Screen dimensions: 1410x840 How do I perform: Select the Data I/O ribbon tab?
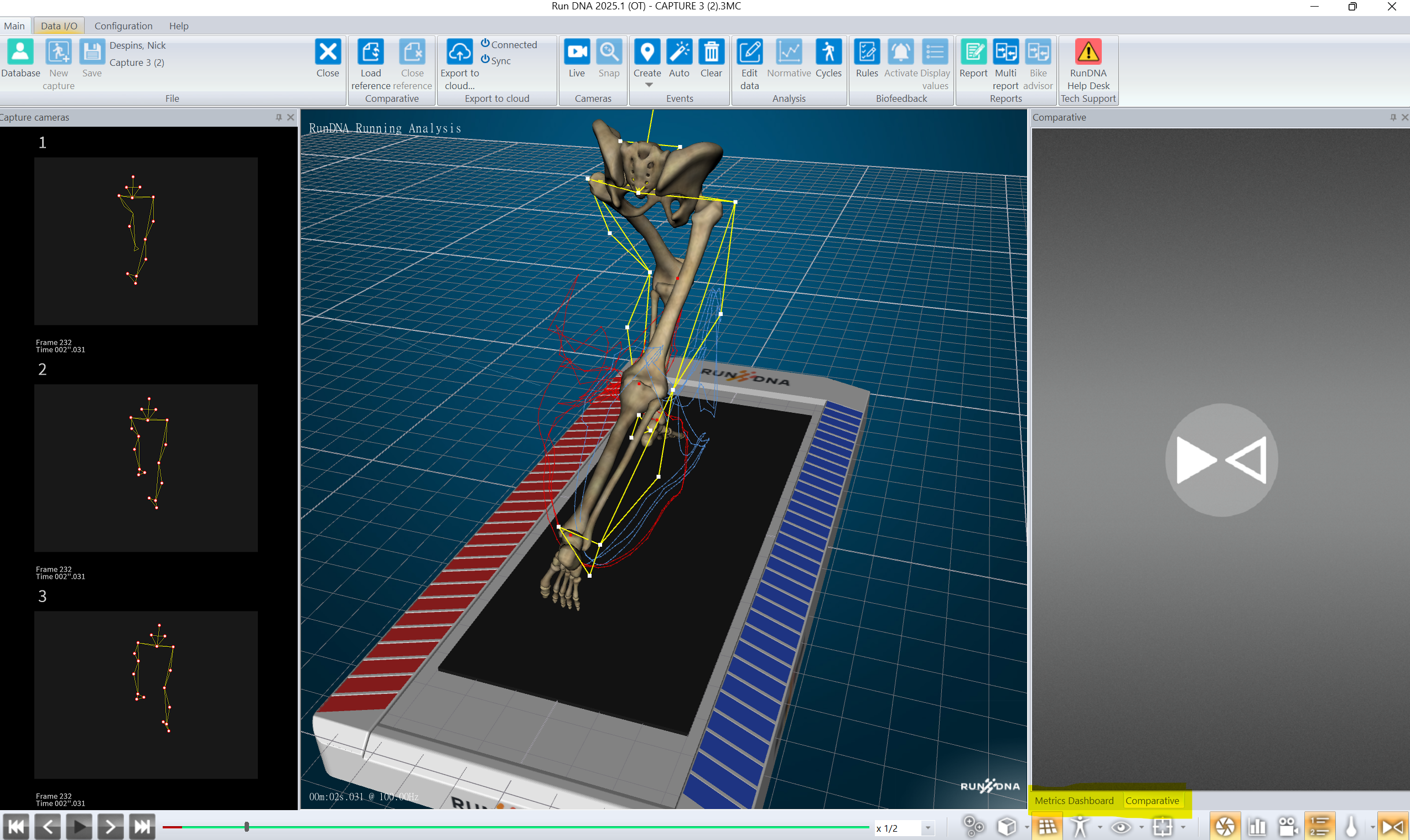(59, 26)
